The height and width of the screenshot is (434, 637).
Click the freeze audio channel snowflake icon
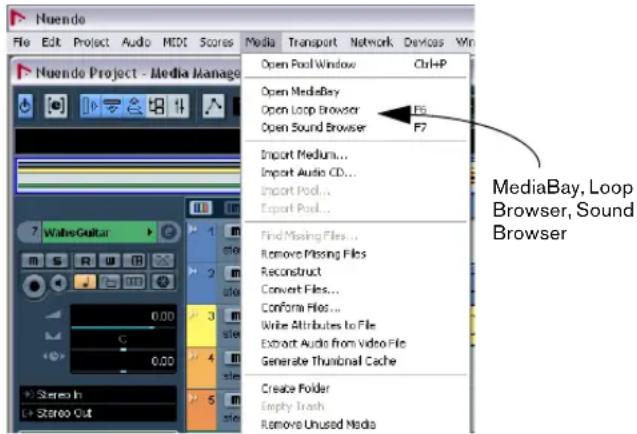coord(162,282)
